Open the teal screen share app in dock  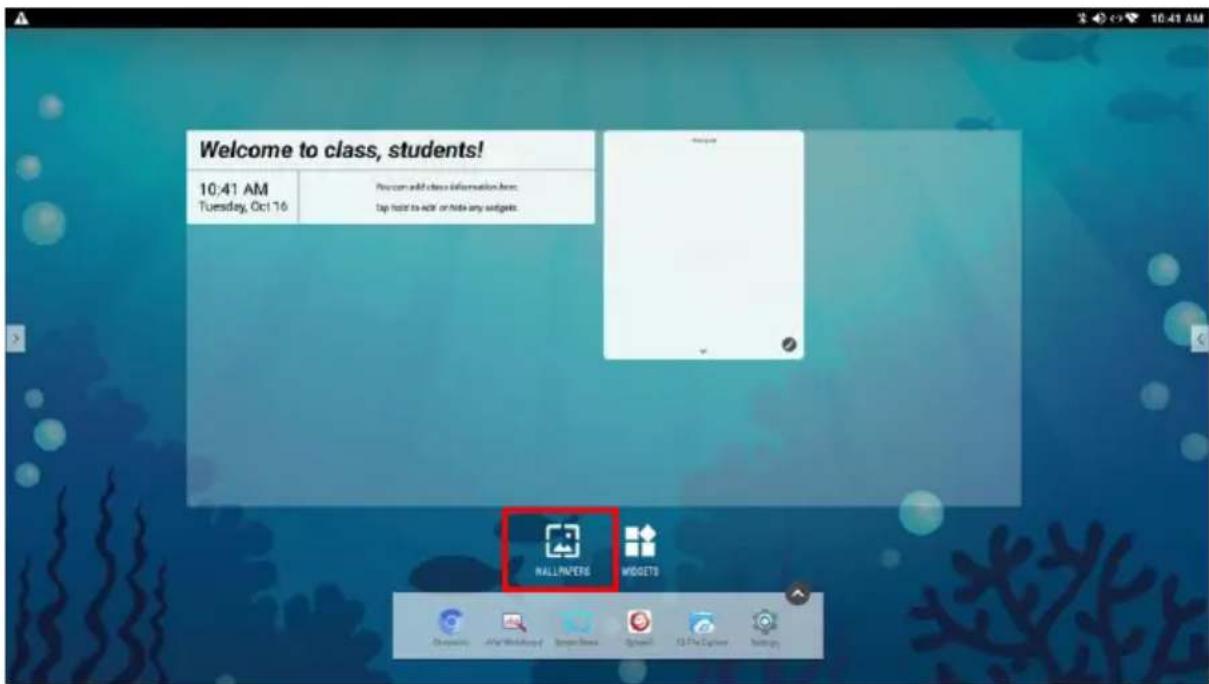point(578,628)
